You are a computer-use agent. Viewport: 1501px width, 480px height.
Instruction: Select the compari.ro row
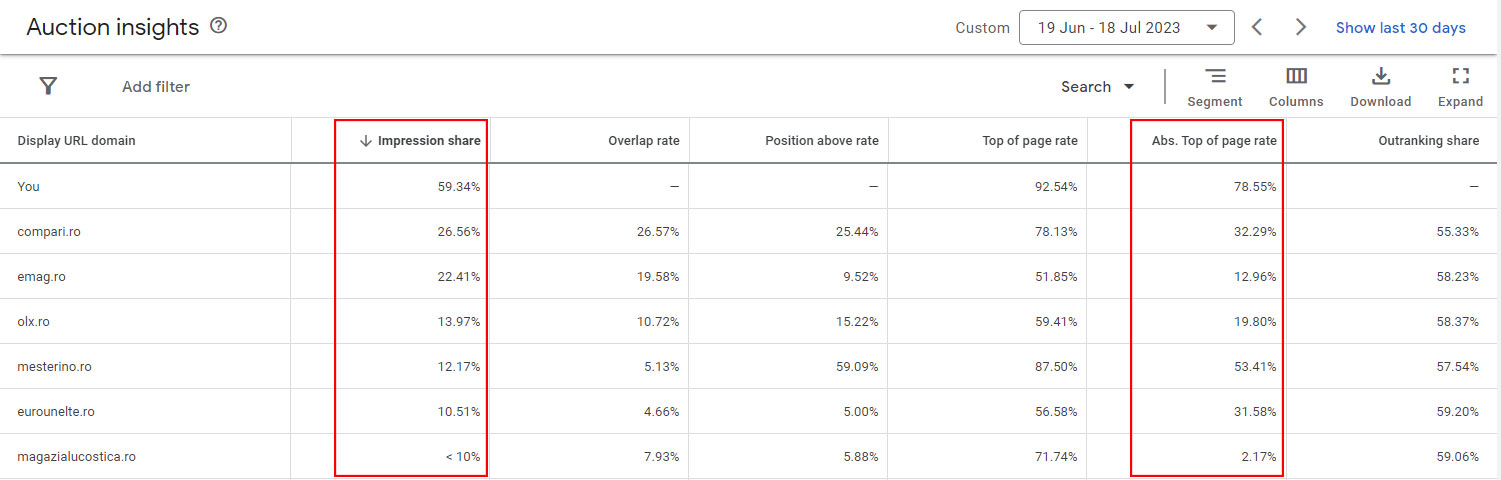pos(49,232)
